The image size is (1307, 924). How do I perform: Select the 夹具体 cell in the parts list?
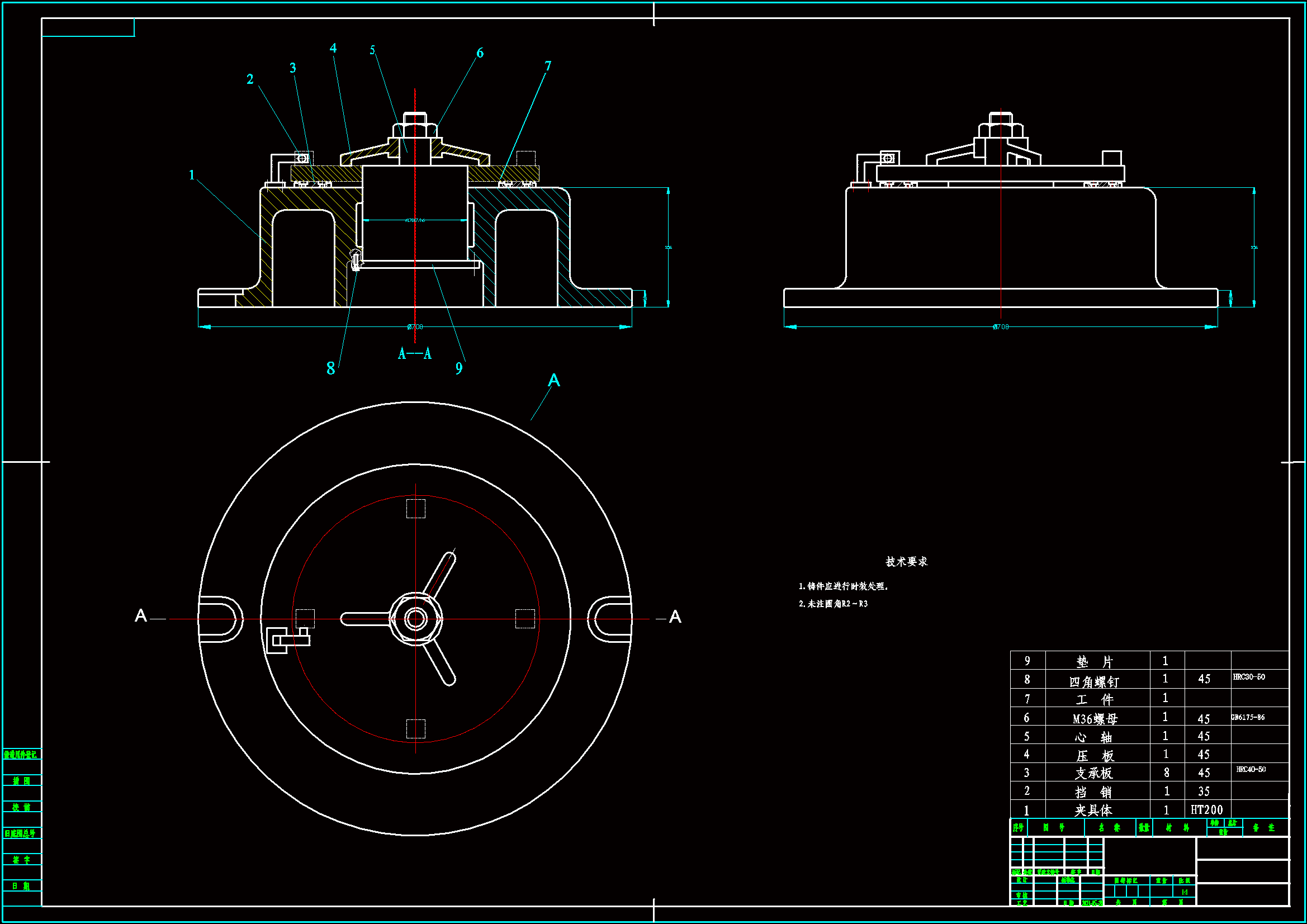[1093, 809]
